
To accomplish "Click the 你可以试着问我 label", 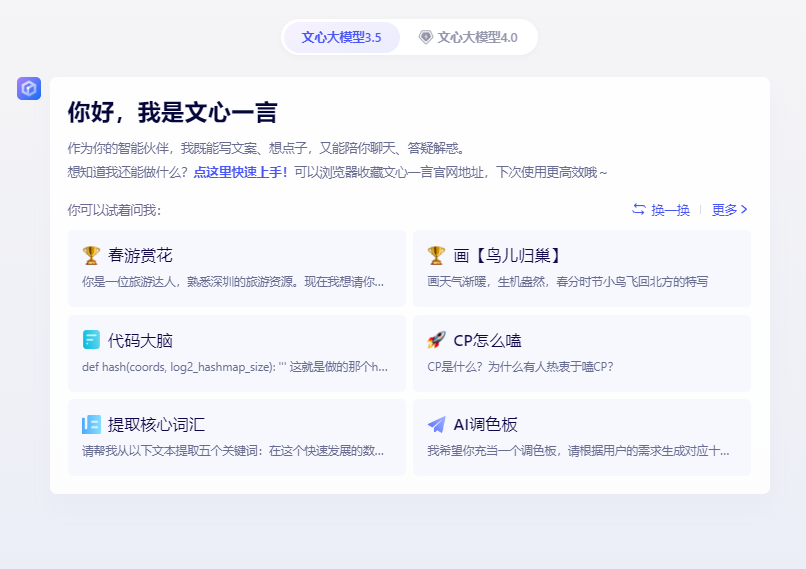I will point(114,210).
